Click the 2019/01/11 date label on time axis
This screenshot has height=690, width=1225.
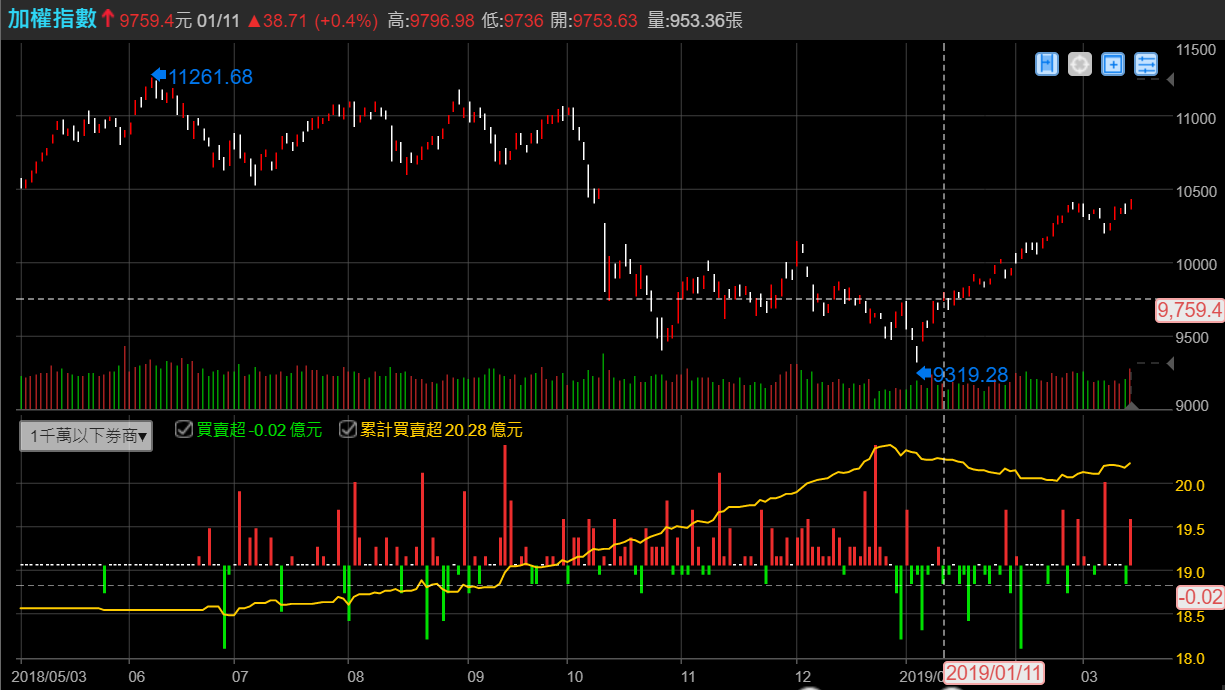994,673
